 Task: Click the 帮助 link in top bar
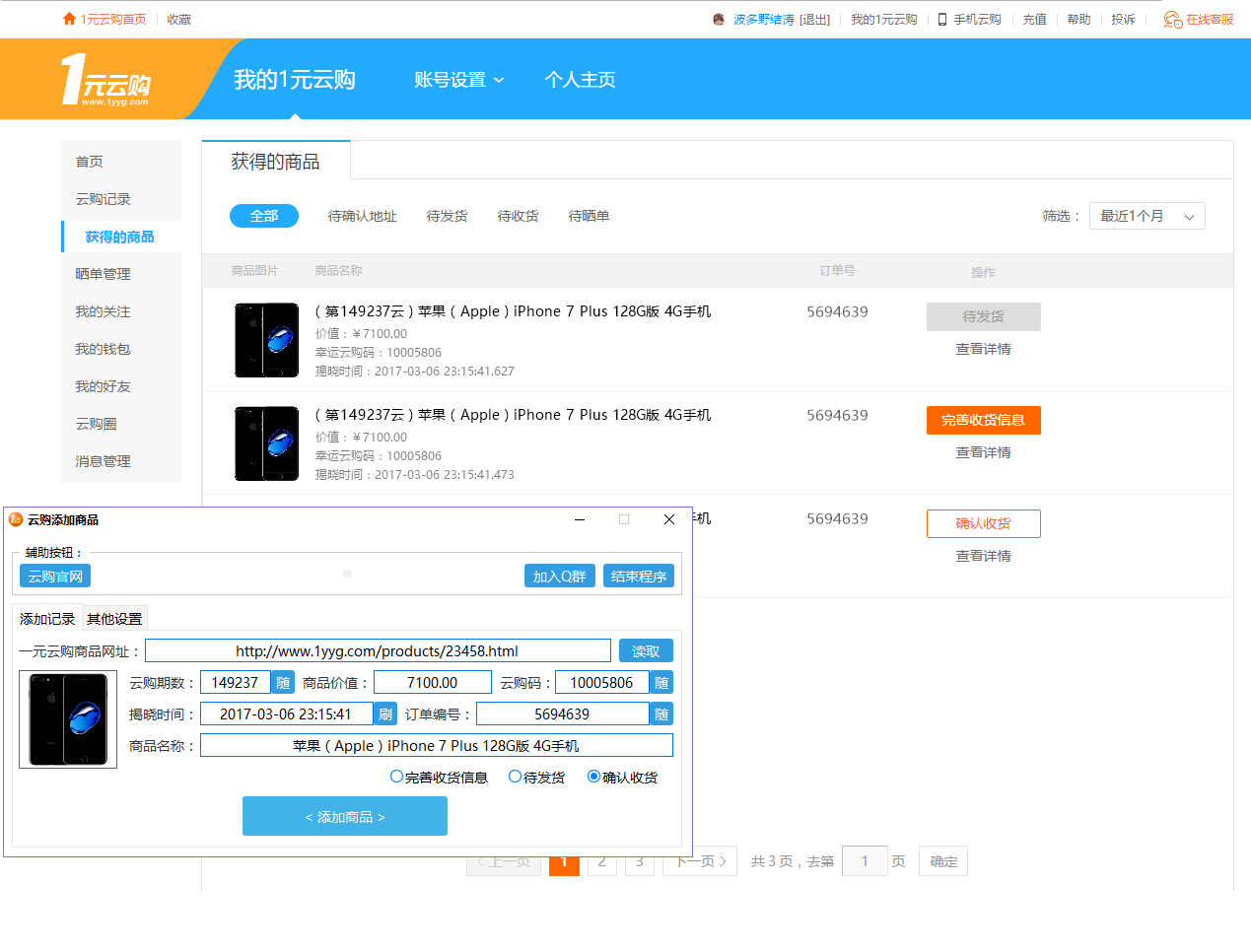click(1078, 19)
